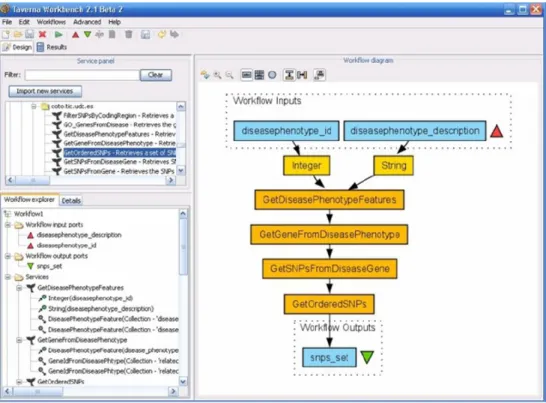The image size is (546, 403).
Task: Select diseasephenotype_description input port in explorer
Action: tap(79, 235)
